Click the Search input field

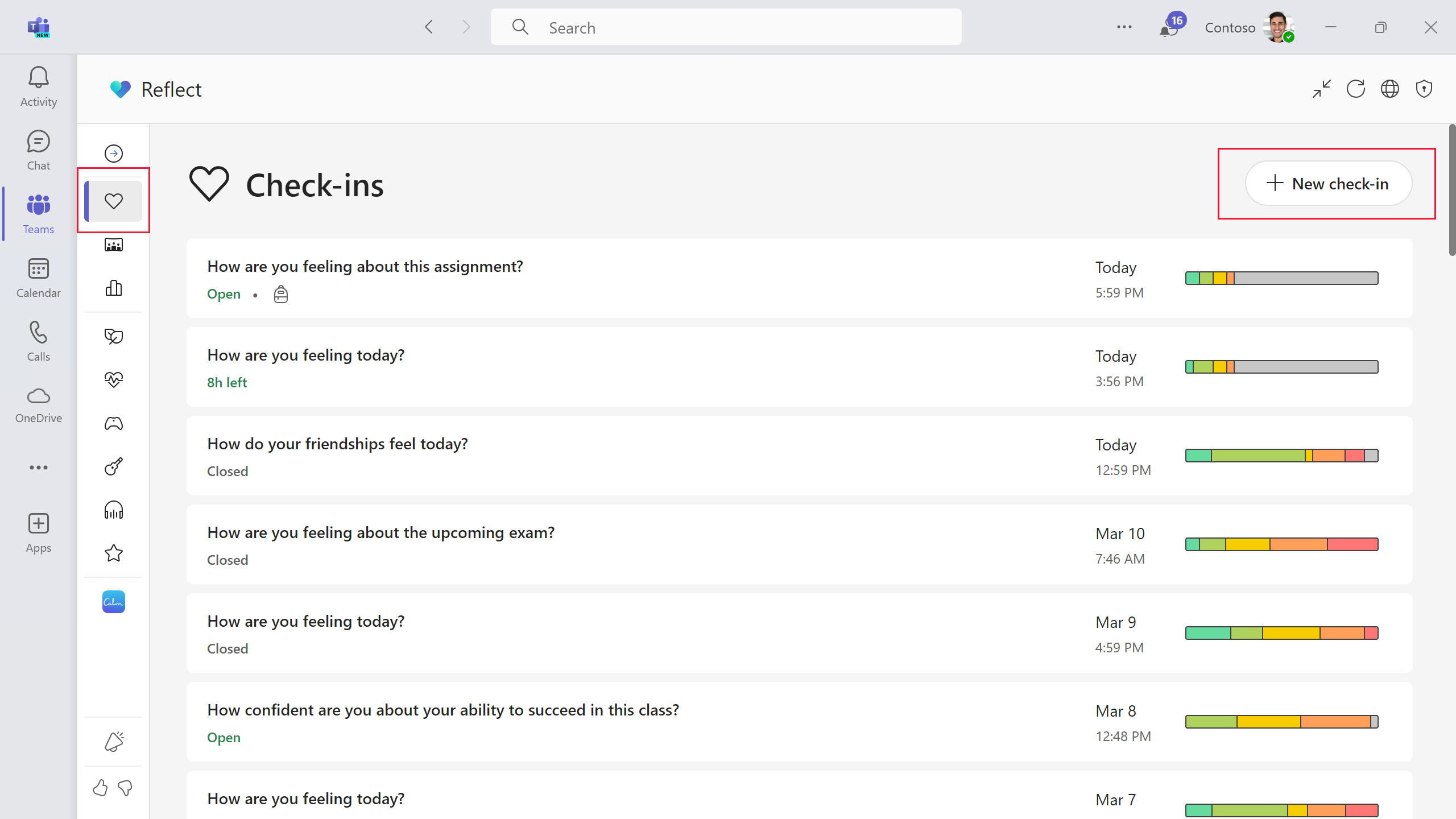point(726,27)
